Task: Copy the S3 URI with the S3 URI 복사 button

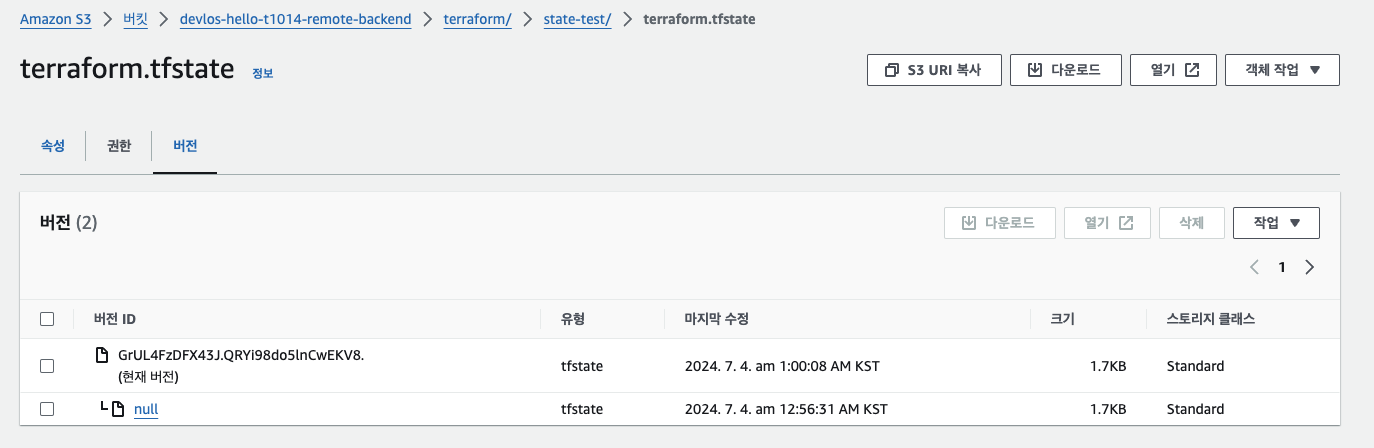Action: tap(934, 70)
